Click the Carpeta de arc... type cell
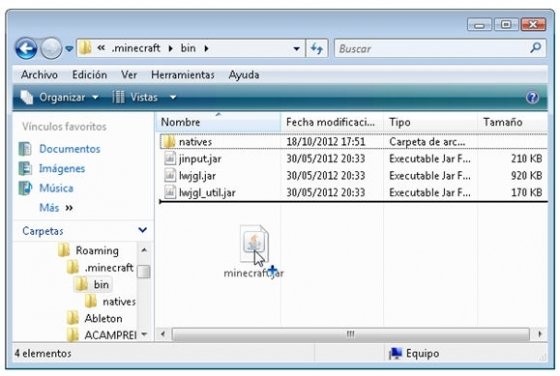Image resolution: width=560 pixels, height=376 pixels. [427, 141]
